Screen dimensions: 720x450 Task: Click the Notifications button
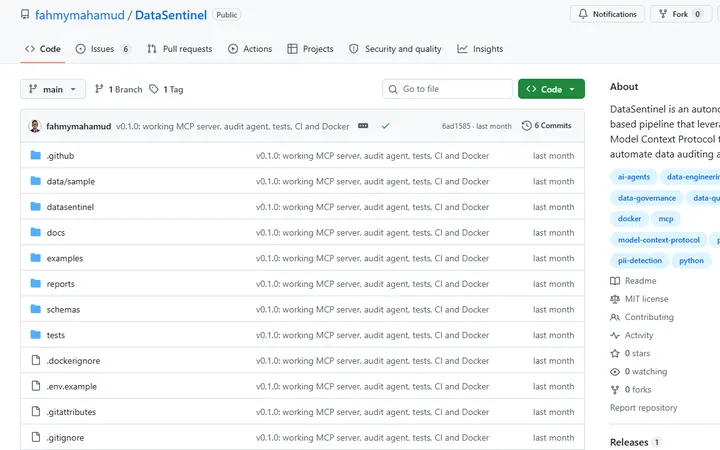point(608,14)
